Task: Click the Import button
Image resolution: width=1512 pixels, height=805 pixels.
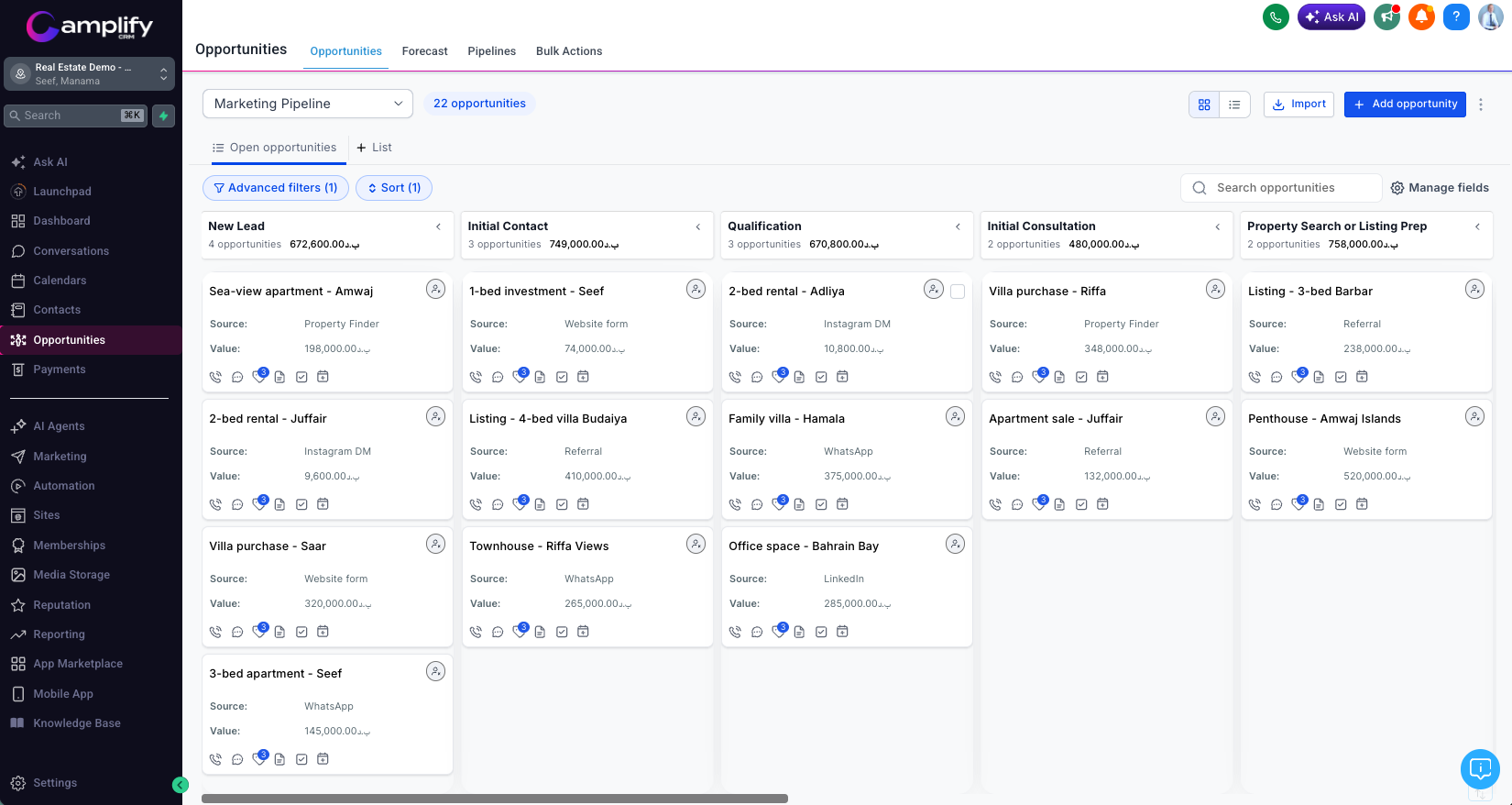Action: [1298, 105]
